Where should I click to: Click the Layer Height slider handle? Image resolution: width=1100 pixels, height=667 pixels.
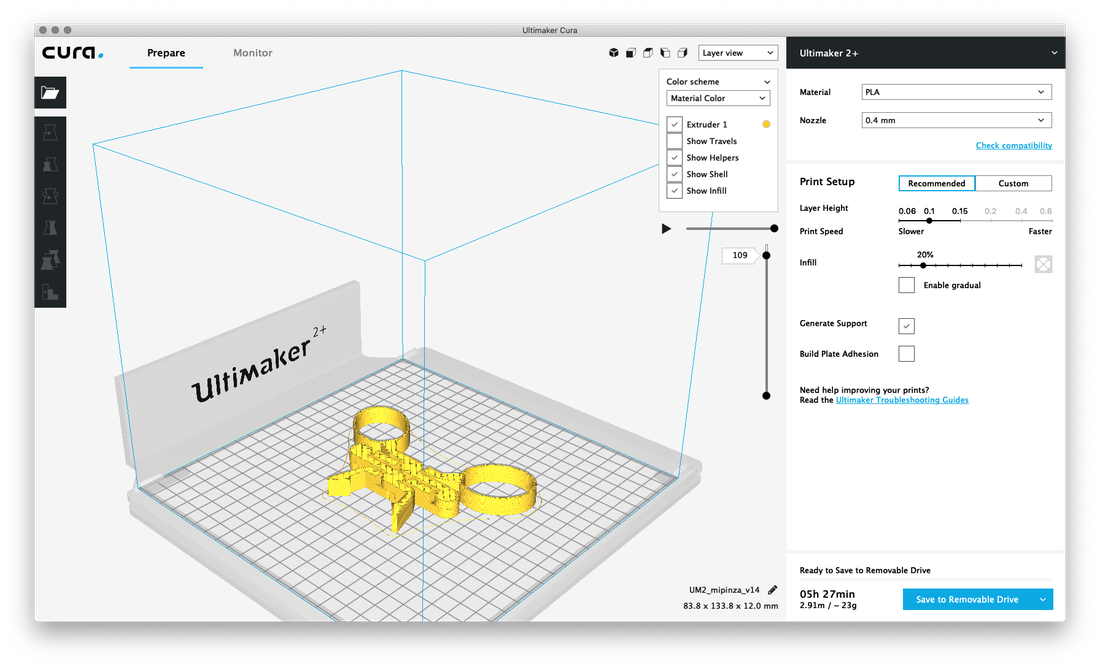tap(929, 220)
